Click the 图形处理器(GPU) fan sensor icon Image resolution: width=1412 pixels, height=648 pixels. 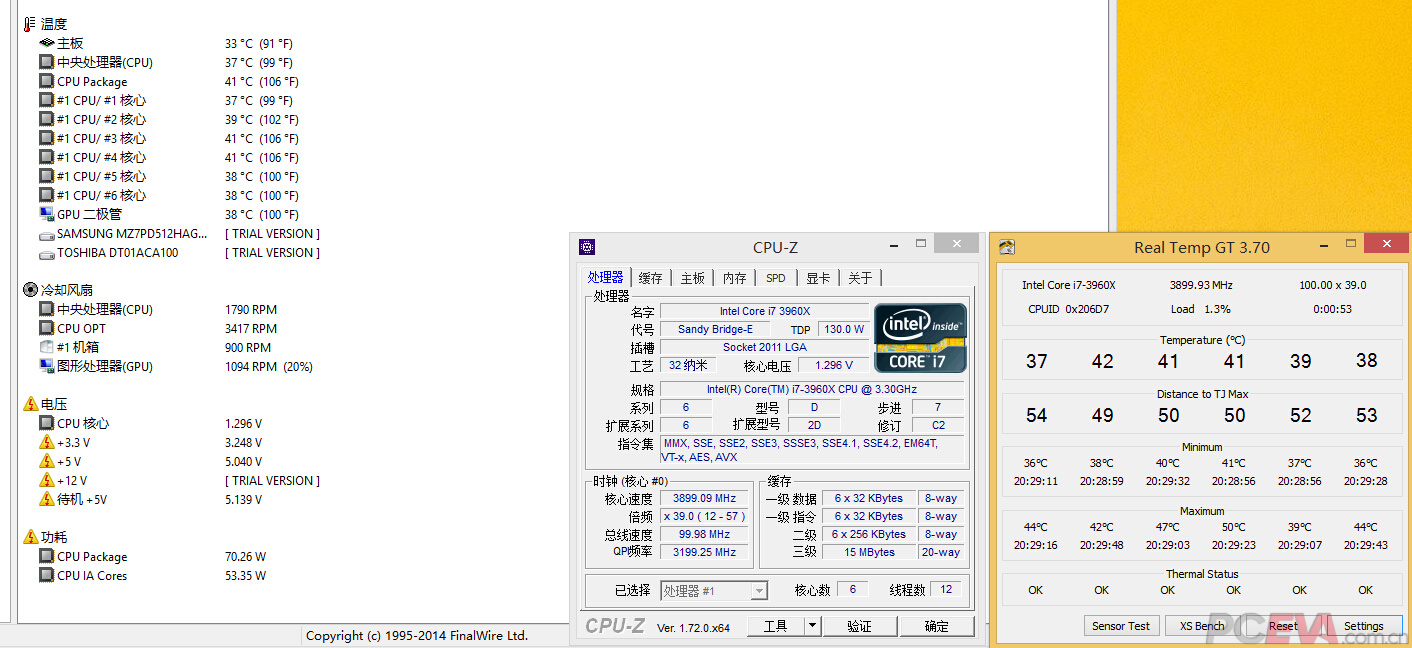coord(46,366)
